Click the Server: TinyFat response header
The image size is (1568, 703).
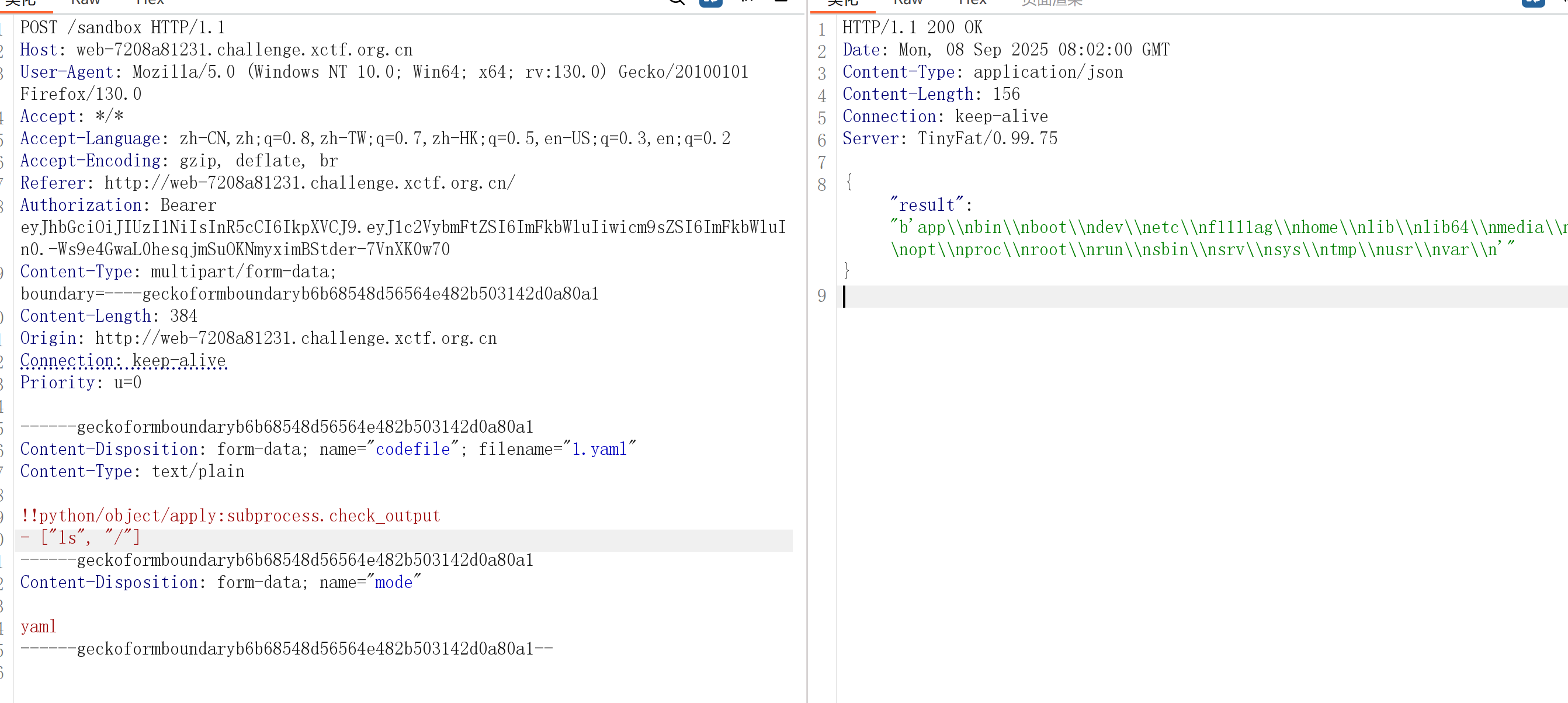(949, 138)
